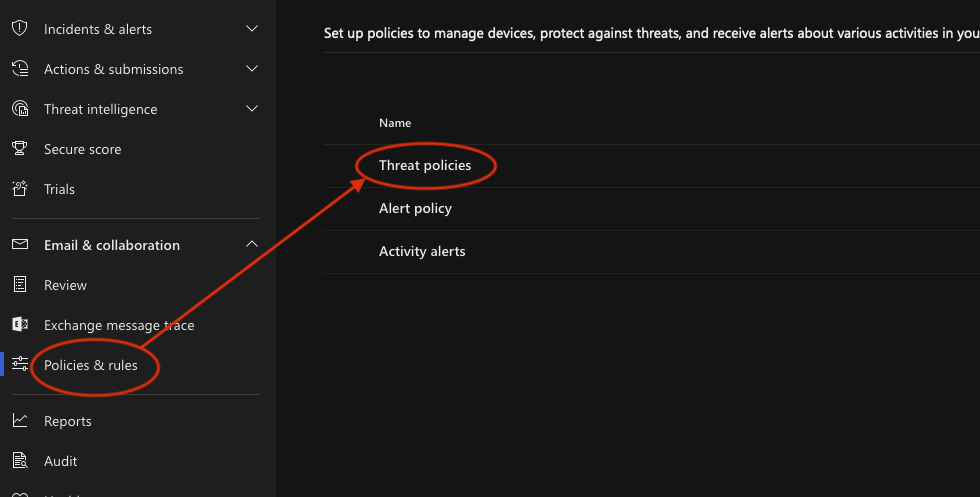Open Audit using its document search icon
Viewport: 980px width, 497px height.
pos(19,461)
